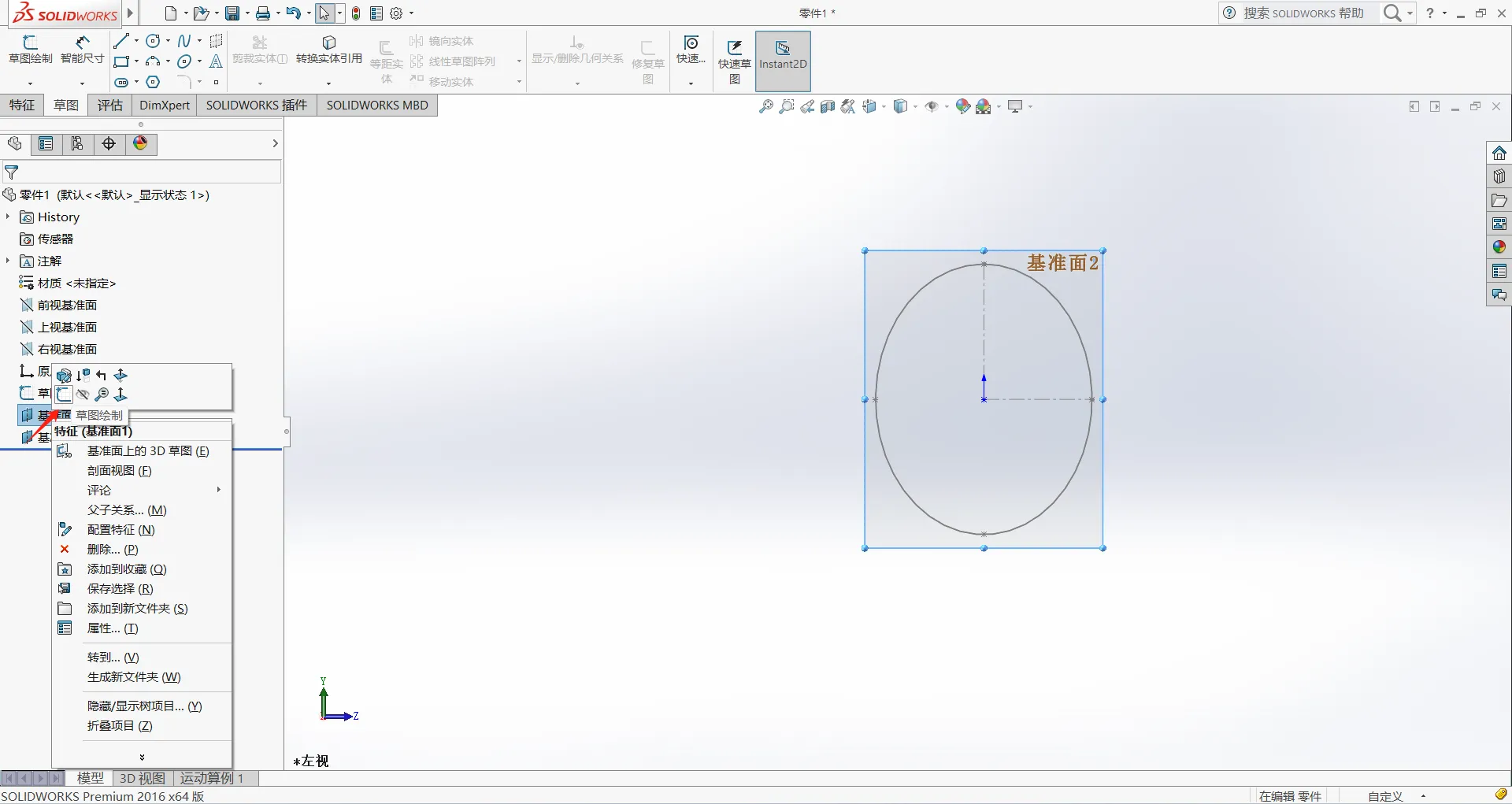Toggle plane visibility with hide eye icon
1512x804 pixels.
click(83, 395)
